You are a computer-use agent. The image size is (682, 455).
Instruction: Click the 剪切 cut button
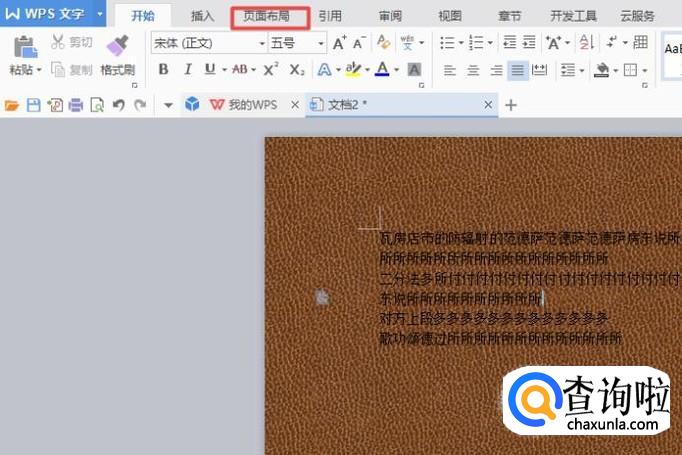click(72, 42)
